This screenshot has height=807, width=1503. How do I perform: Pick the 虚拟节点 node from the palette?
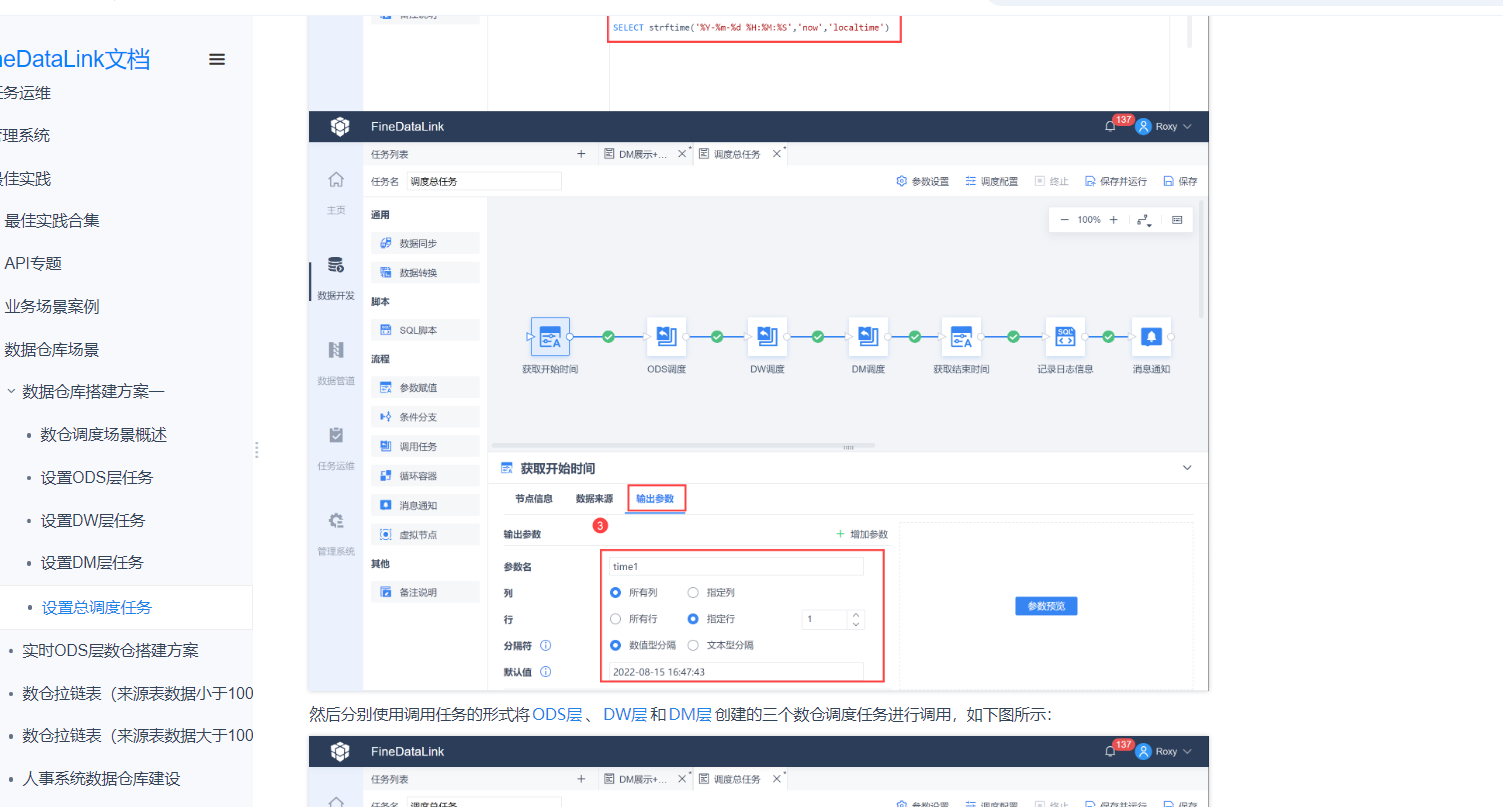click(425, 535)
